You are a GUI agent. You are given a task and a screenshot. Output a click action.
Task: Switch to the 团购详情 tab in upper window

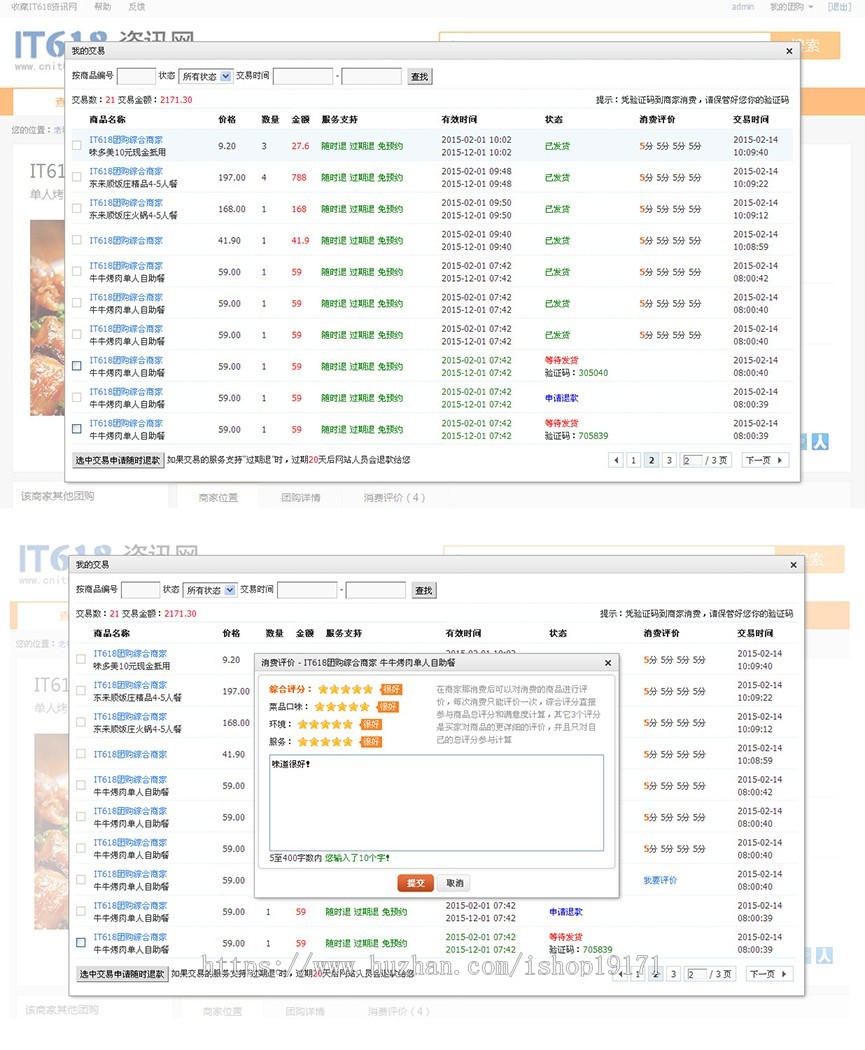pyautogui.click(x=301, y=498)
